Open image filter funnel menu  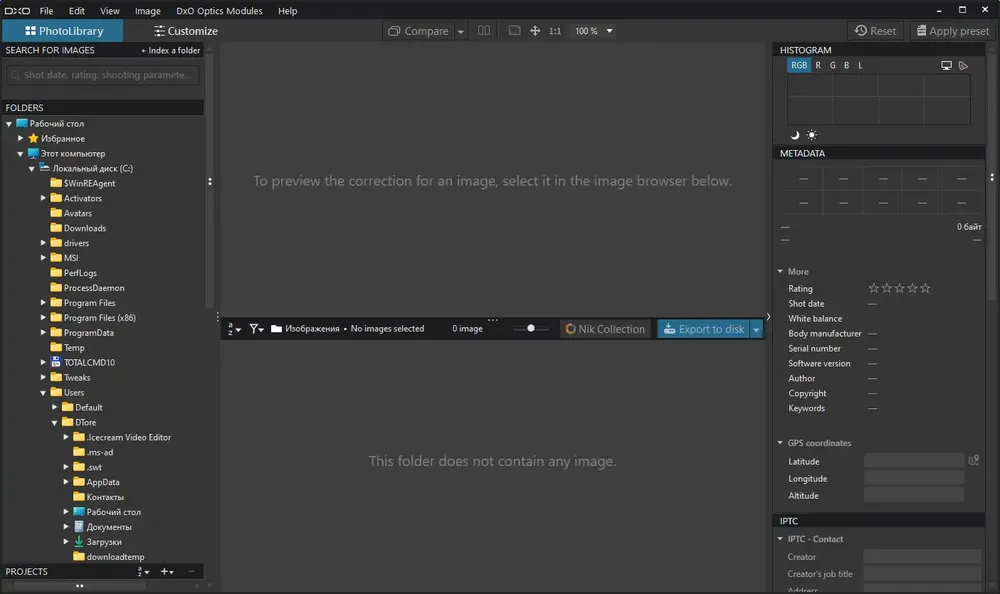[x=256, y=329]
